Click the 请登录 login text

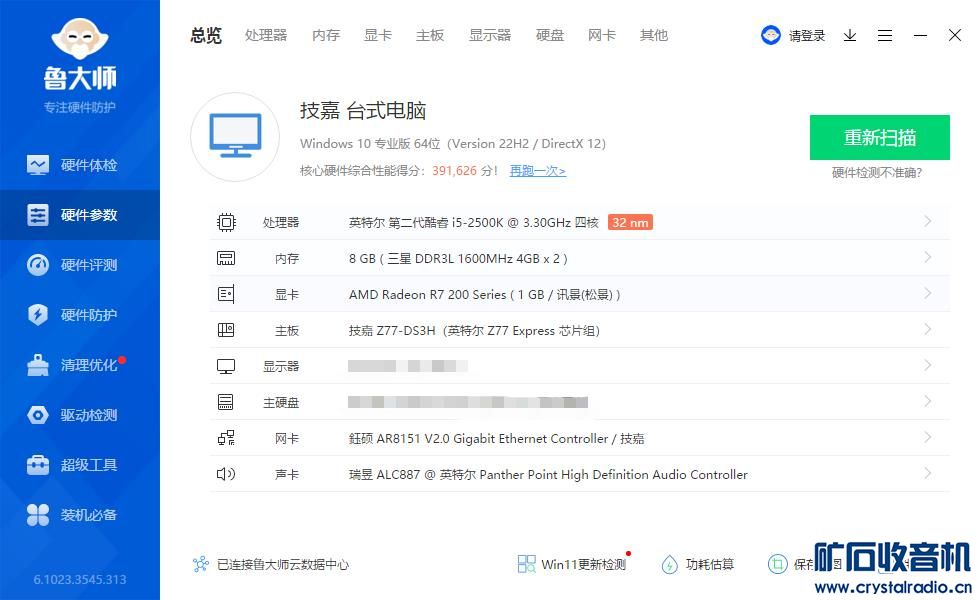[x=807, y=36]
